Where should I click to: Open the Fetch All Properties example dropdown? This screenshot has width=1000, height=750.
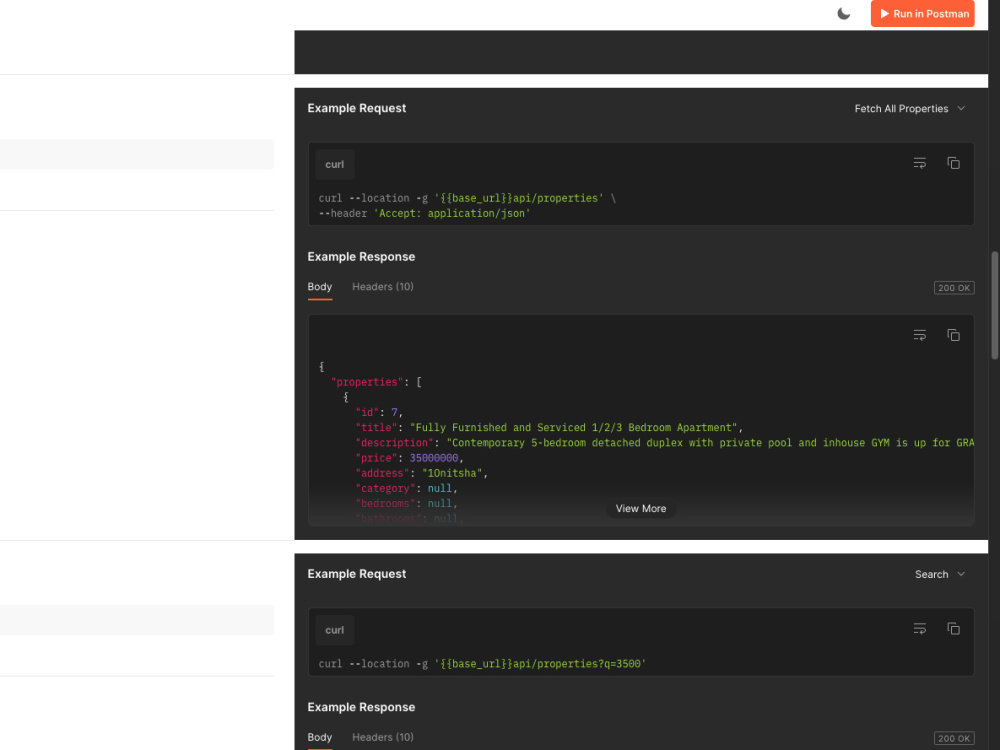click(909, 108)
